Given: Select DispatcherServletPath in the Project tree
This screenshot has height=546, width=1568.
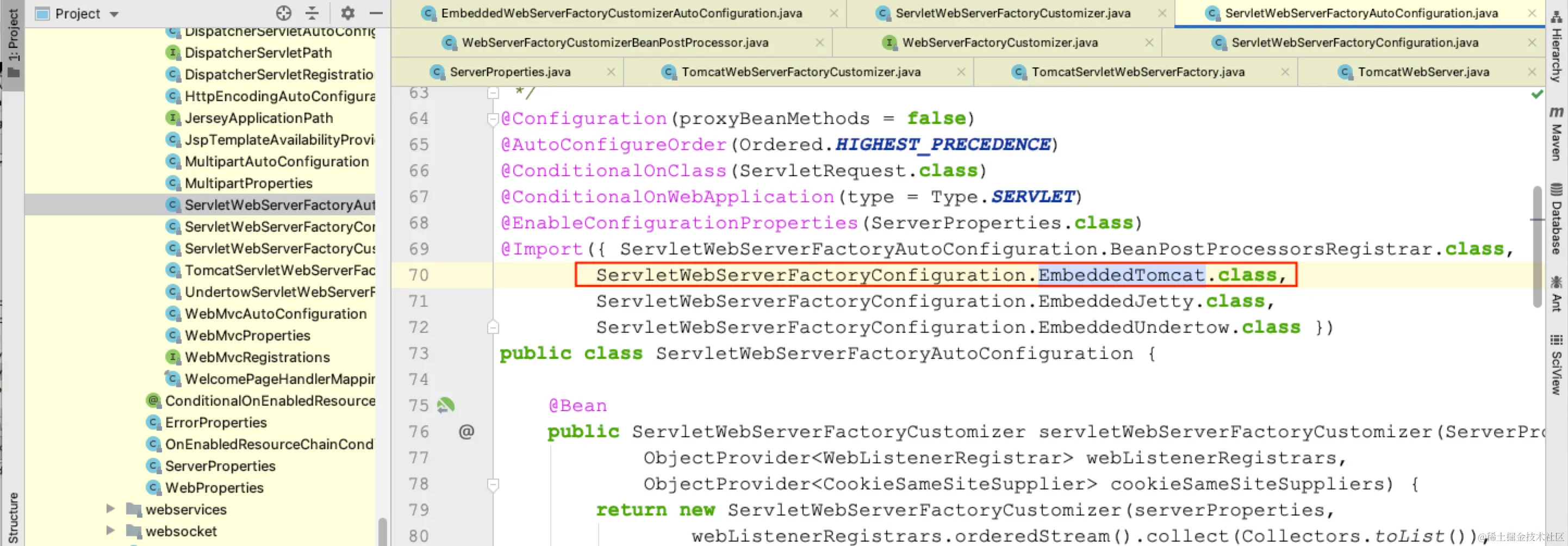Looking at the screenshot, I should tap(258, 53).
